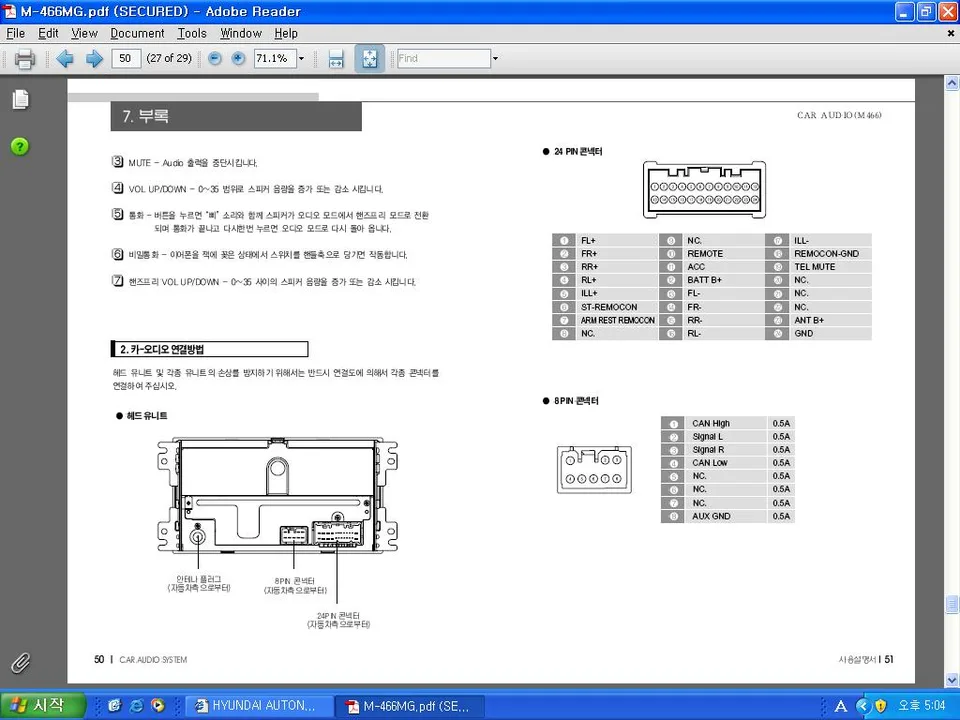The height and width of the screenshot is (720, 960).
Task: Open the zoom percentage dropdown arrow
Action: (301, 59)
